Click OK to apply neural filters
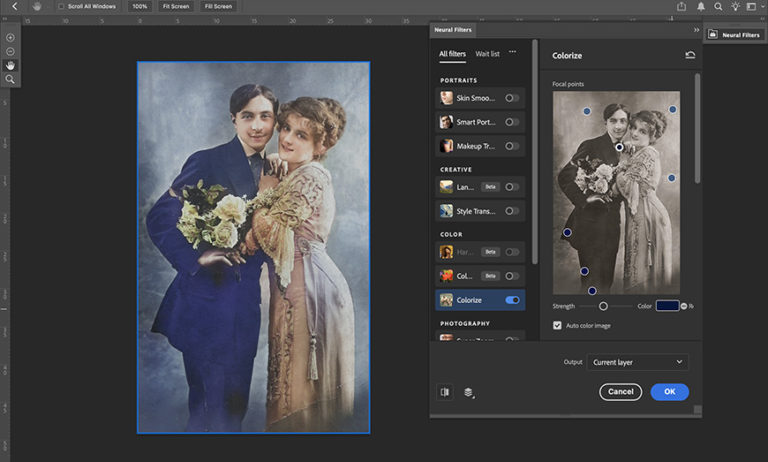This screenshot has height=462, width=768. [670, 392]
